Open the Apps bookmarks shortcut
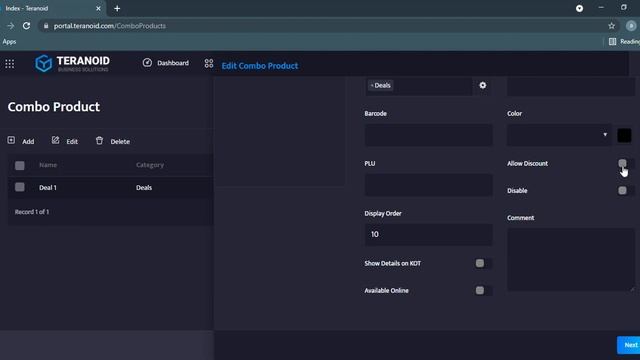 pyautogui.click(x=9, y=42)
